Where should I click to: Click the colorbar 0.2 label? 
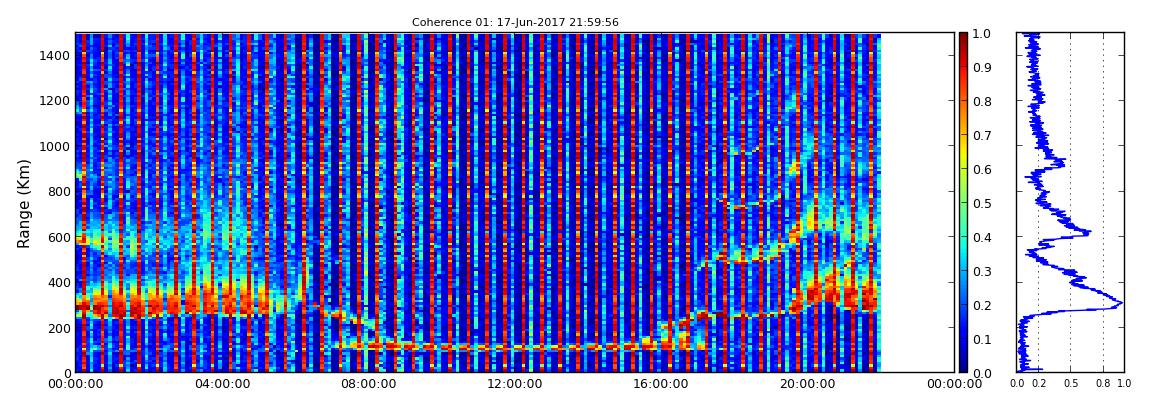click(x=981, y=305)
